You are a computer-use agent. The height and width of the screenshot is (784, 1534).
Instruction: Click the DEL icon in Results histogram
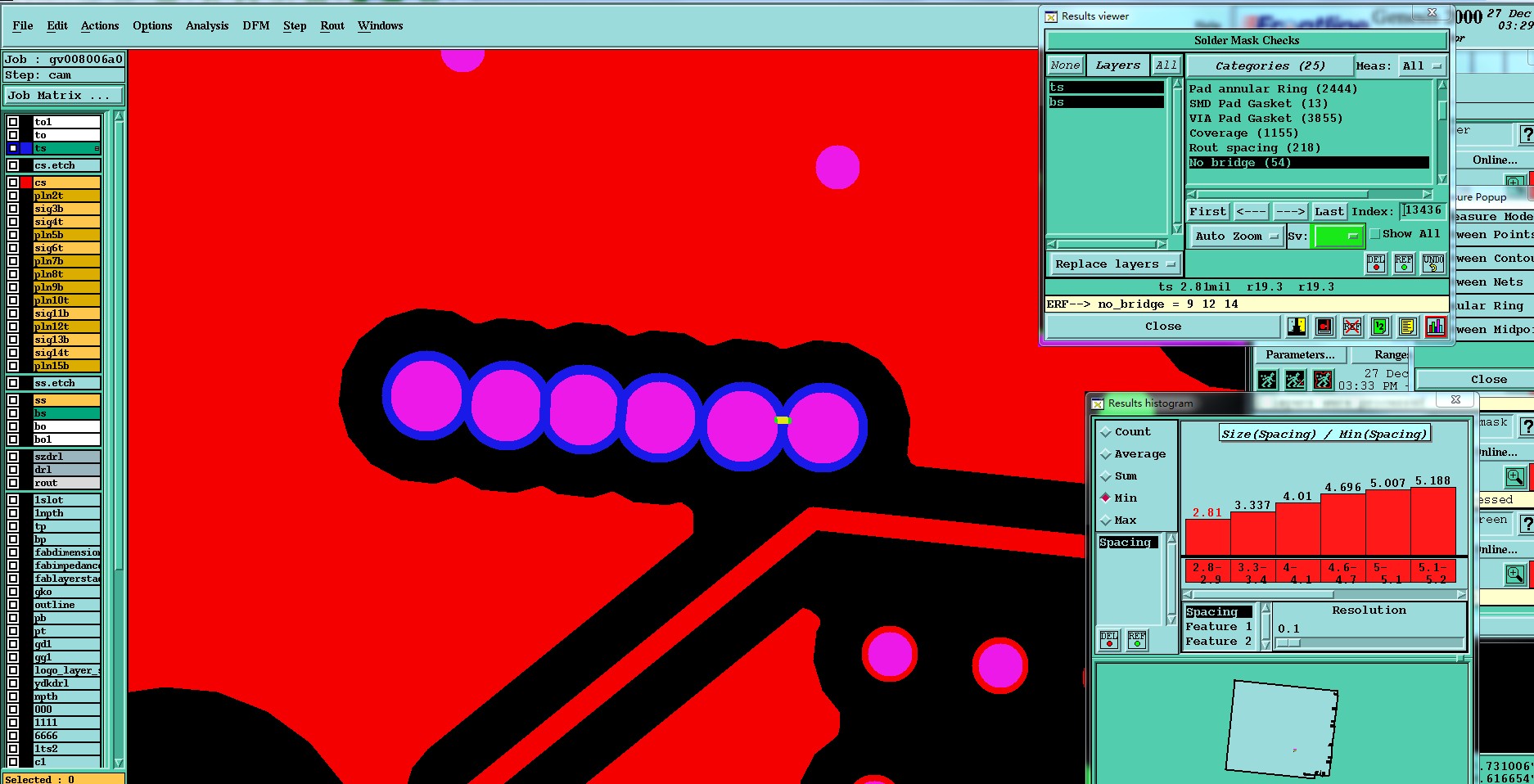point(1109,639)
